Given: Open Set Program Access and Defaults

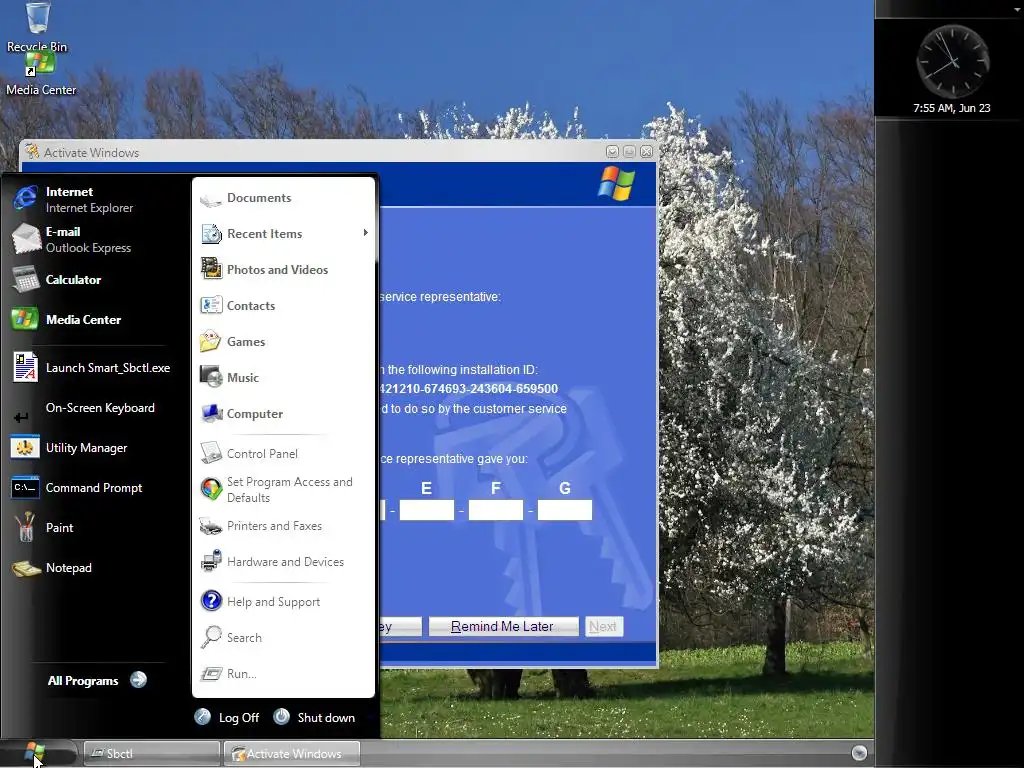Looking at the screenshot, I should (289, 489).
